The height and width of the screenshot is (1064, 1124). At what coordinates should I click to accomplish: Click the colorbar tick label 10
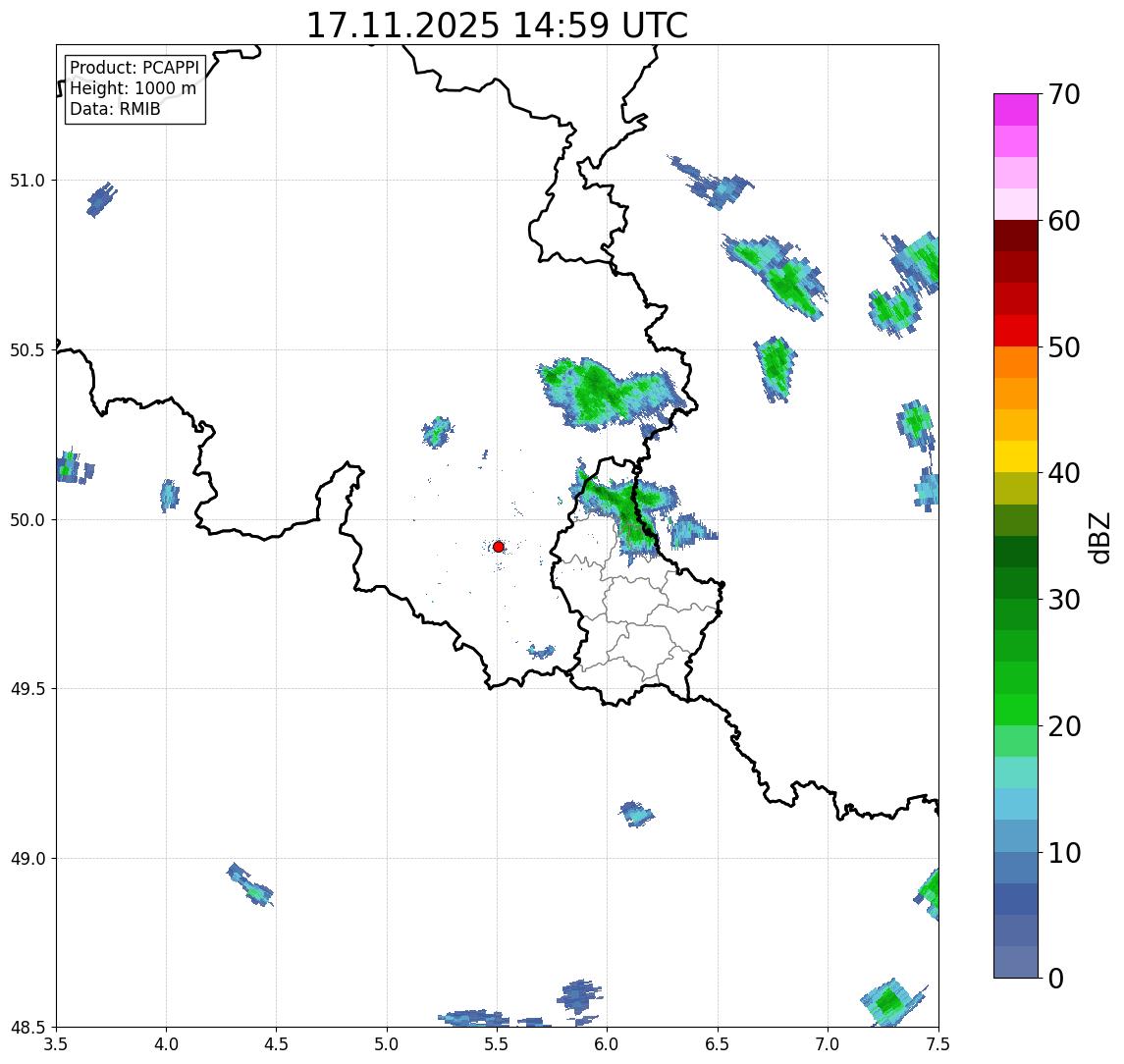pos(1064,852)
